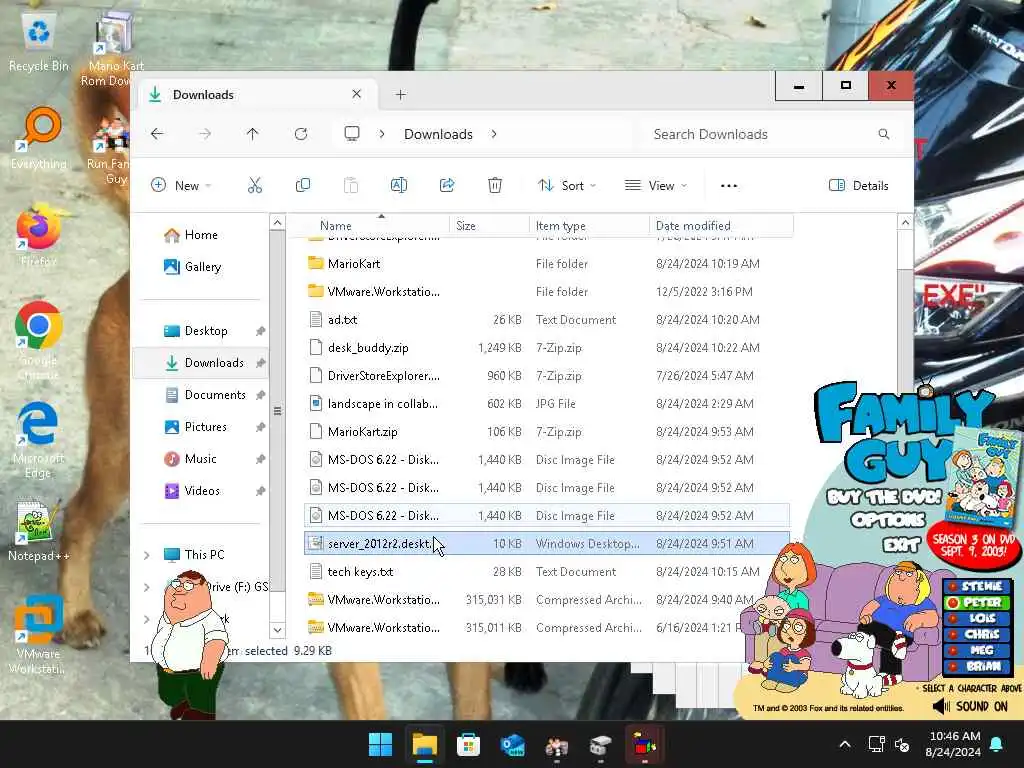Click OPTIONS in Family Guy widget
This screenshot has width=1024, height=768.
coord(888,520)
